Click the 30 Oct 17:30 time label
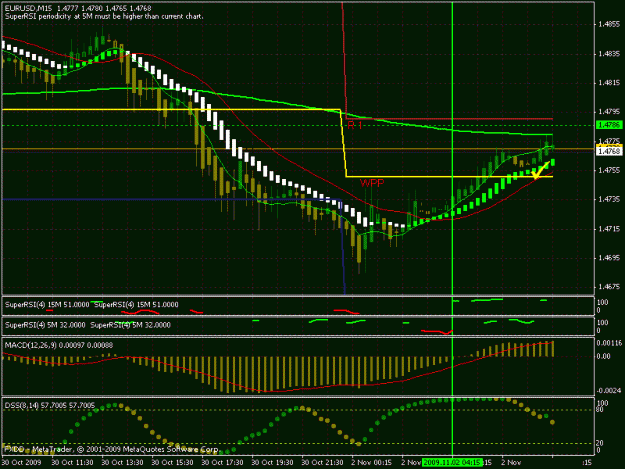The width and height of the screenshot is (625, 469). tap(222, 462)
